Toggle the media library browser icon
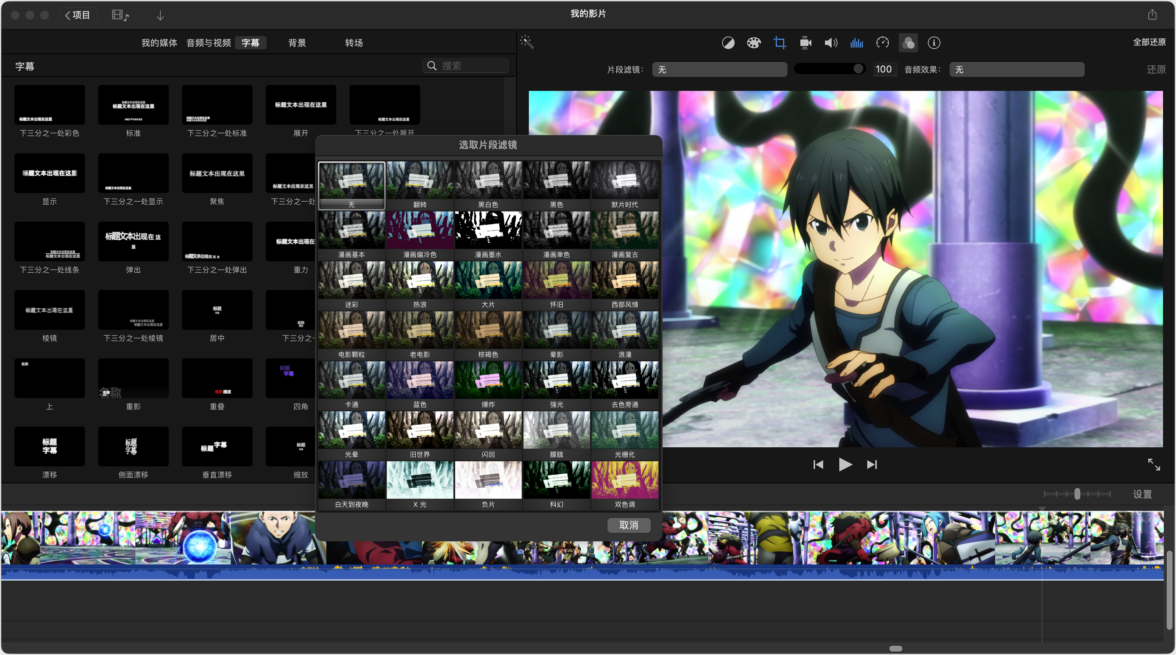Screen dimensions: 1176x655 [120, 15]
